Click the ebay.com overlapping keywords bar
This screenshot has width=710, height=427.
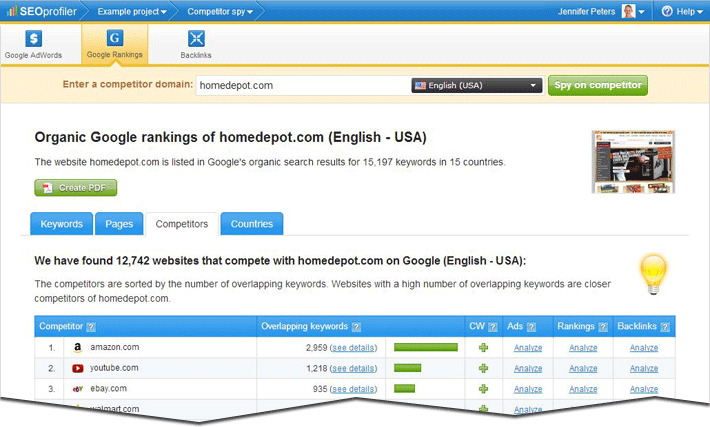tap(404, 389)
